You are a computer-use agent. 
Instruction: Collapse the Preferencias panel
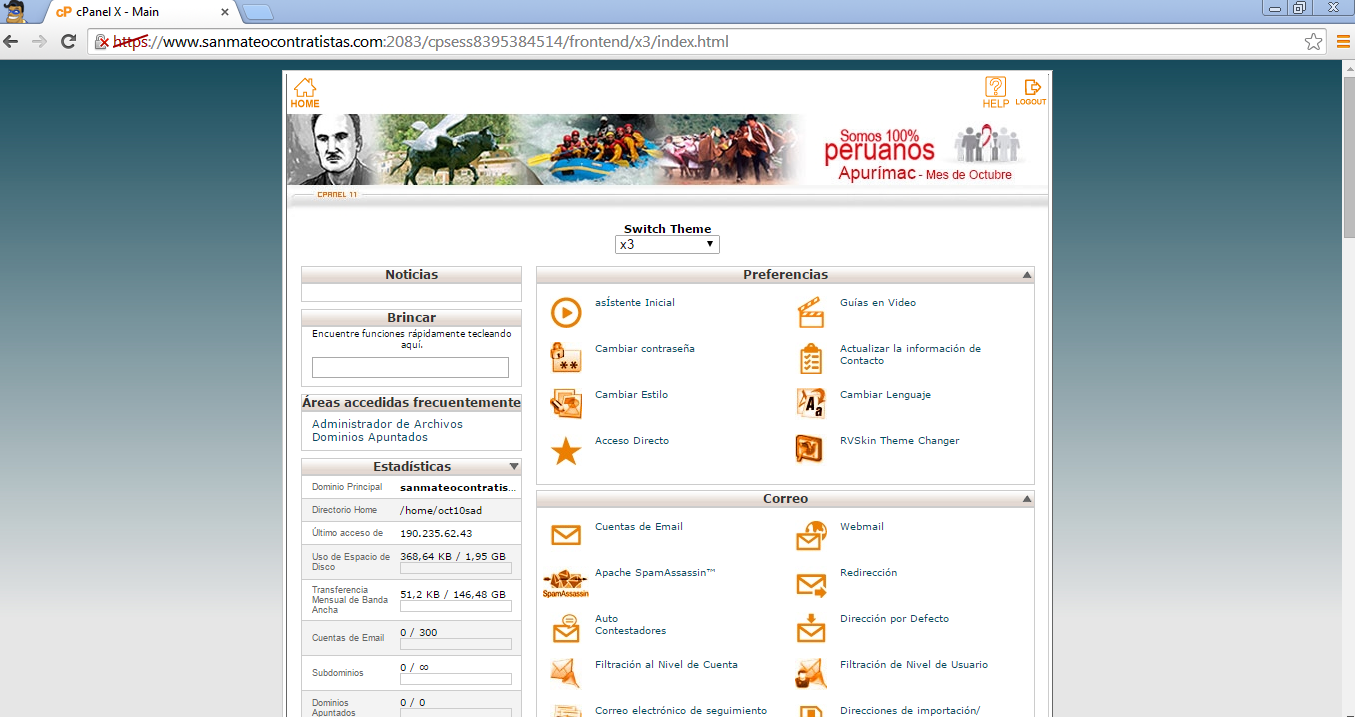(x=1025, y=274)
